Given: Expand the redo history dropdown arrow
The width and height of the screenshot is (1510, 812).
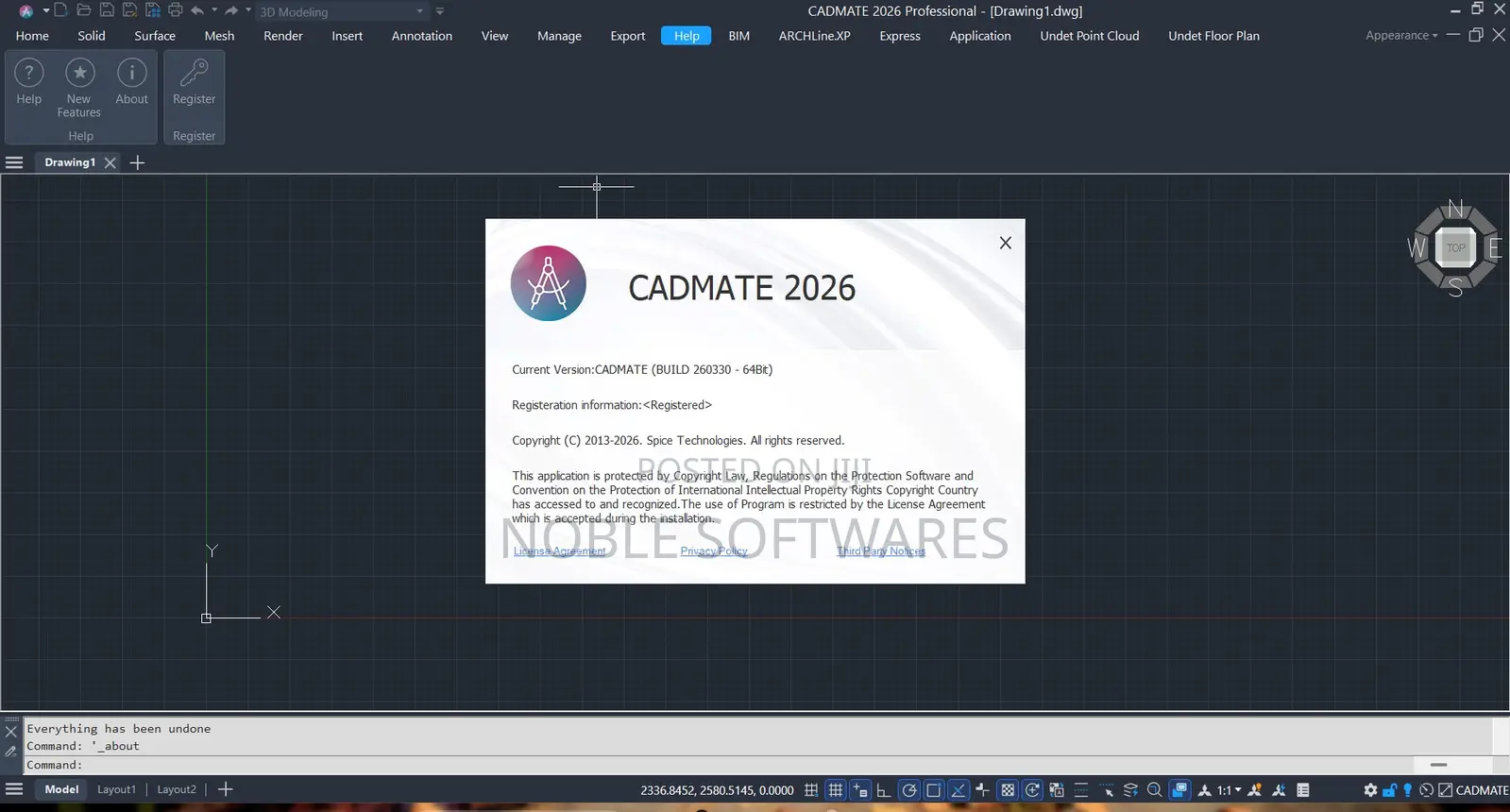Looking at the screenshot, I should point(248,10).
